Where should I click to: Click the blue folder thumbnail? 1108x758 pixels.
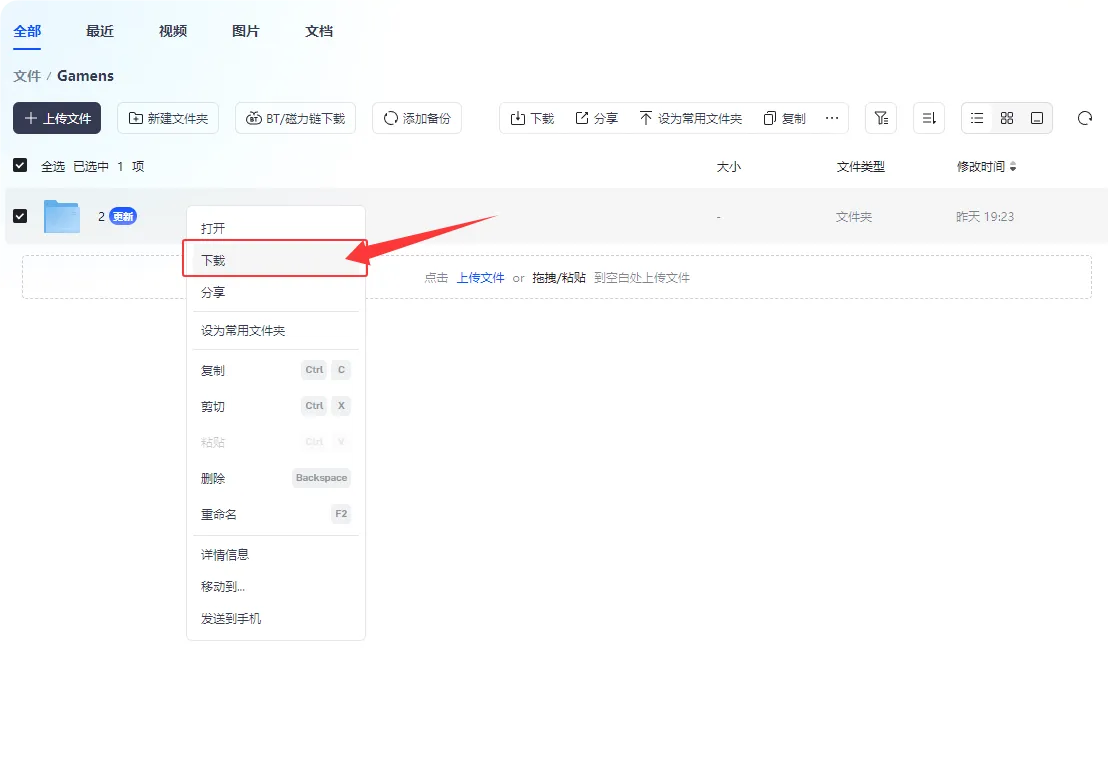click(x=61, y=216)
